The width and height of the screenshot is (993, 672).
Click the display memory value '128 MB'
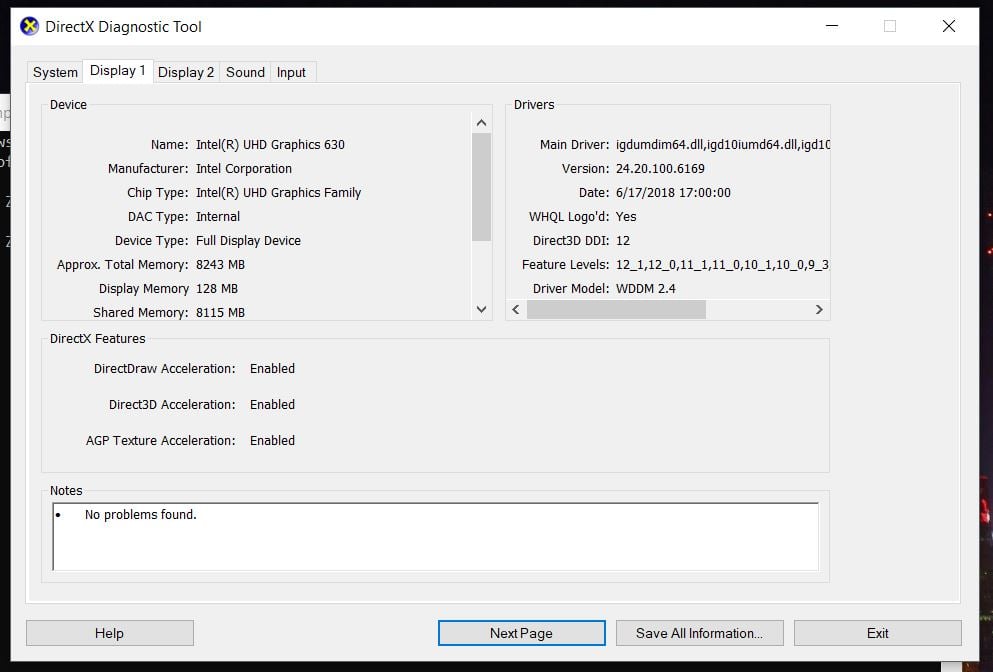tap(217, 289)
